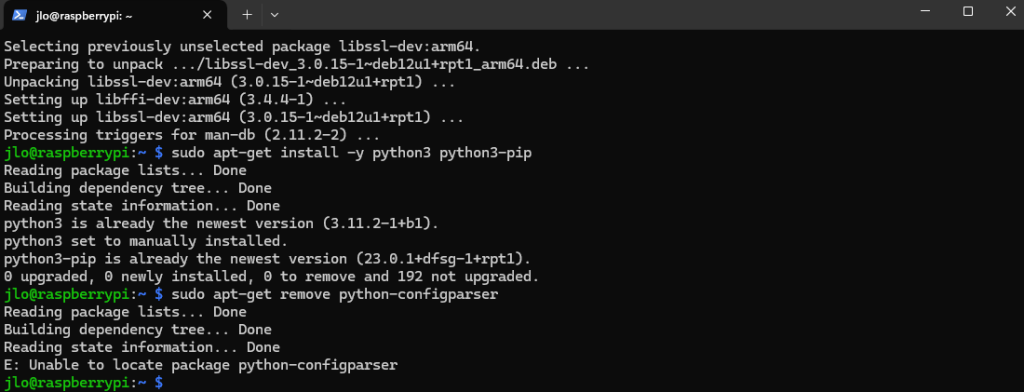The image size is (1024, 392).
Task: Click the 'sudo apt-get remove python-configparser' command
Action: point(335,294)
